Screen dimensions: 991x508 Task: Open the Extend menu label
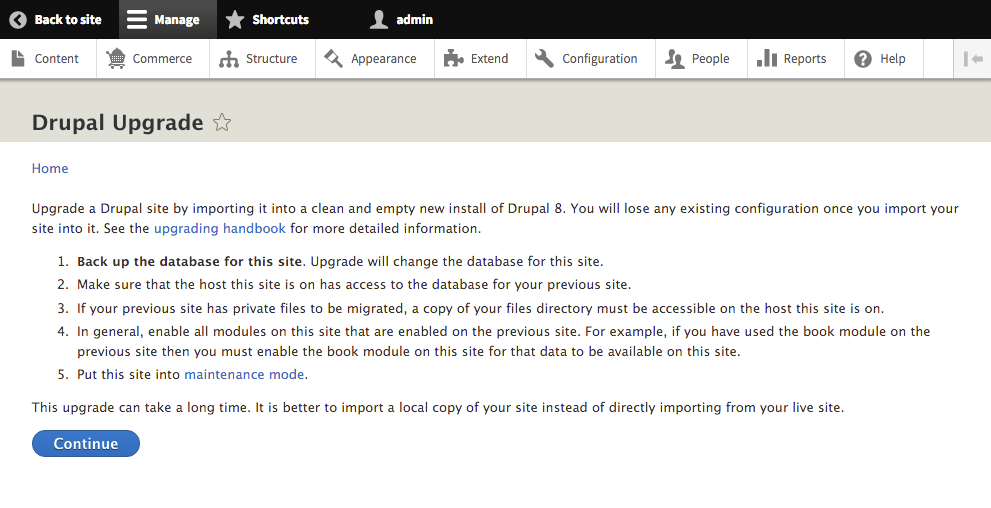(489, 59)
